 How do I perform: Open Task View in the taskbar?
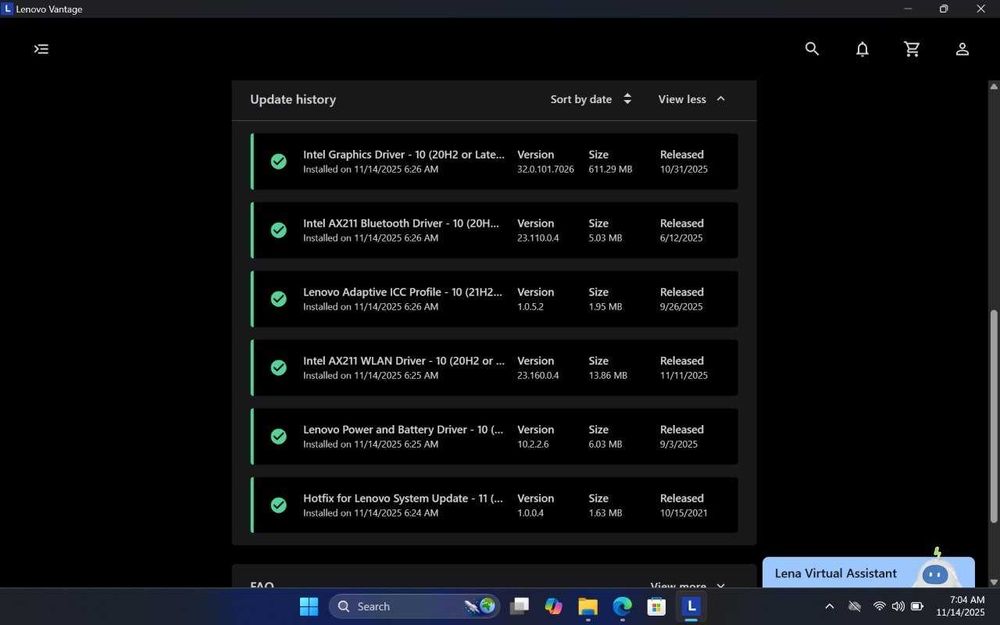(x=519, y=606)
